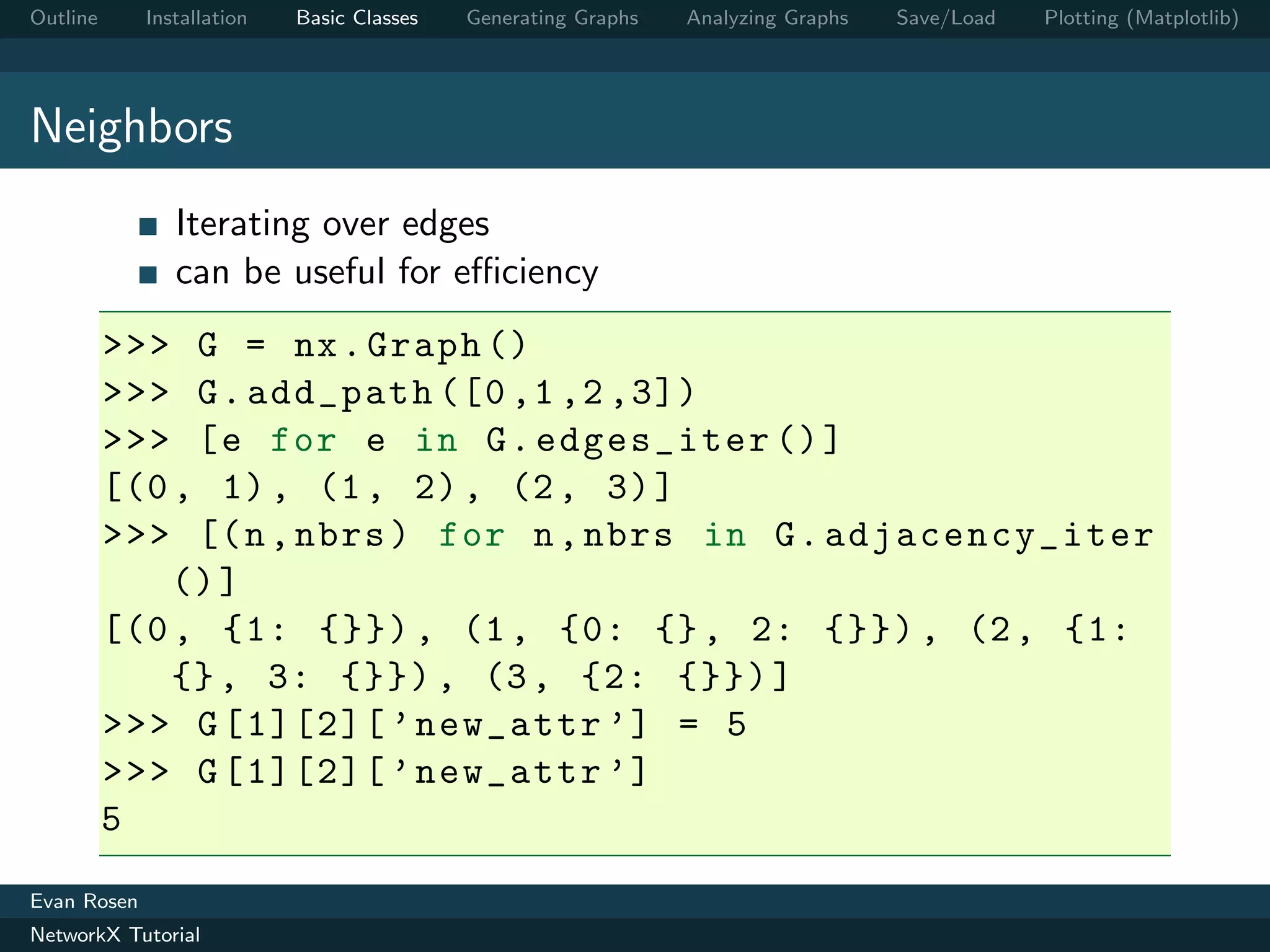Open the Outline section link
The height and width of the screenshot is (952, 1270).
[x=64, y=18]
